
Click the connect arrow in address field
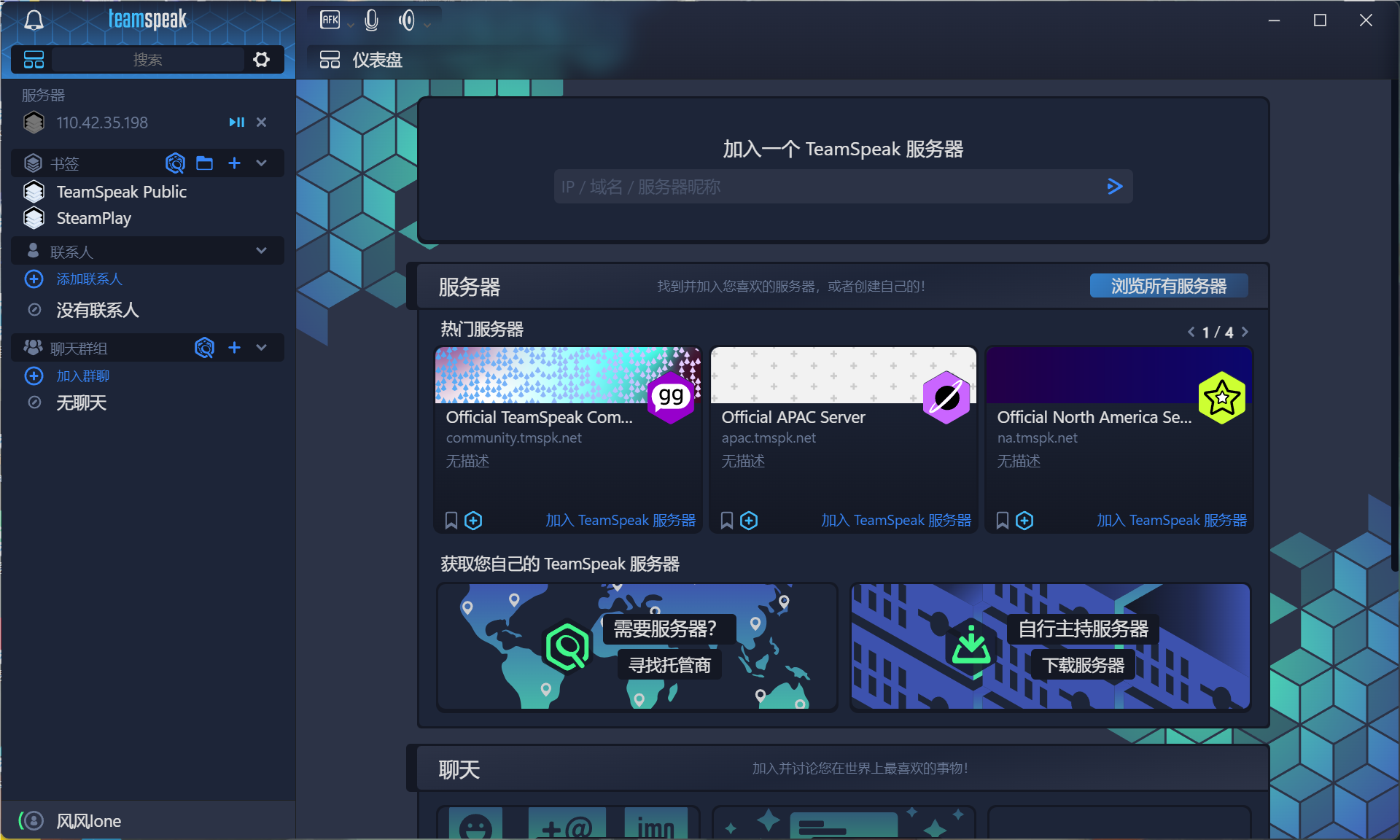click(1115, 187)
